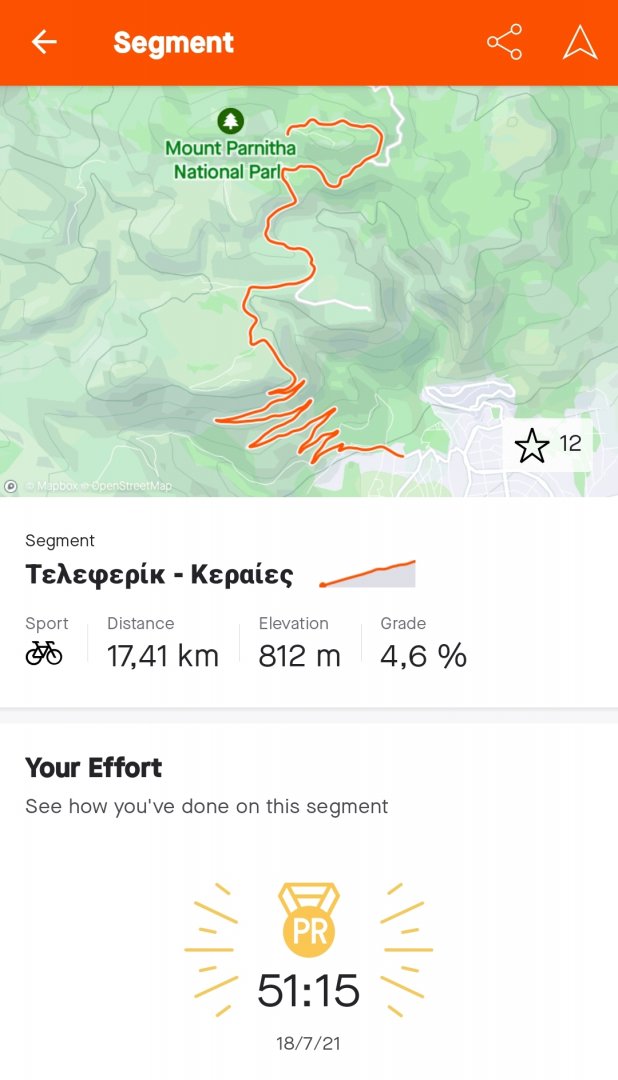
Task: Tap the Mount Parnitha park tree marker
Action: (231, 122)
